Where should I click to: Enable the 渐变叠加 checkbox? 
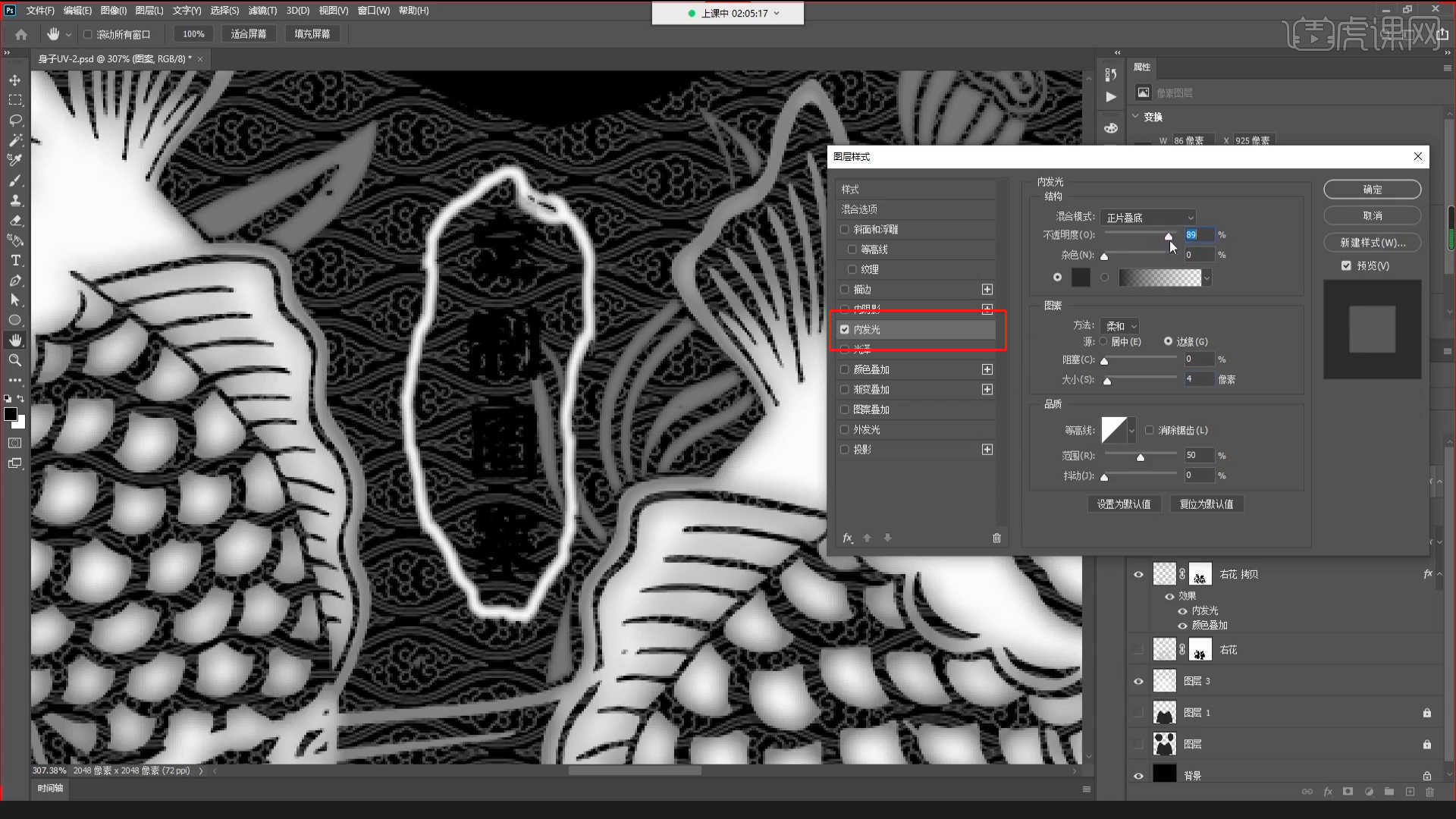844,389
